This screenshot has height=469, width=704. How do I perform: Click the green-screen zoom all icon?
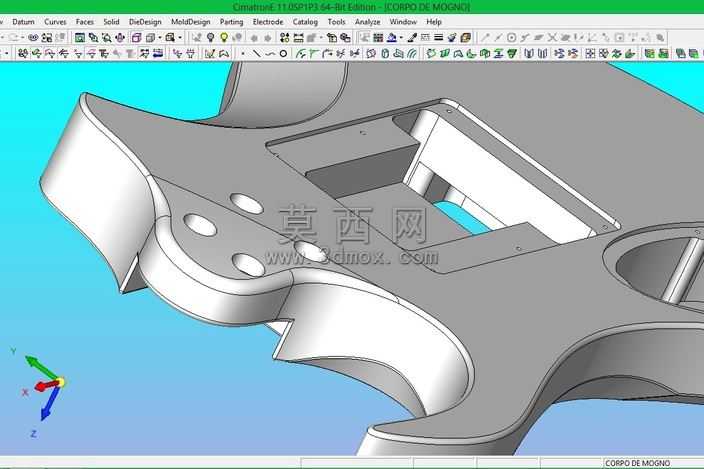pyautogui.click(x=80, y=38)
